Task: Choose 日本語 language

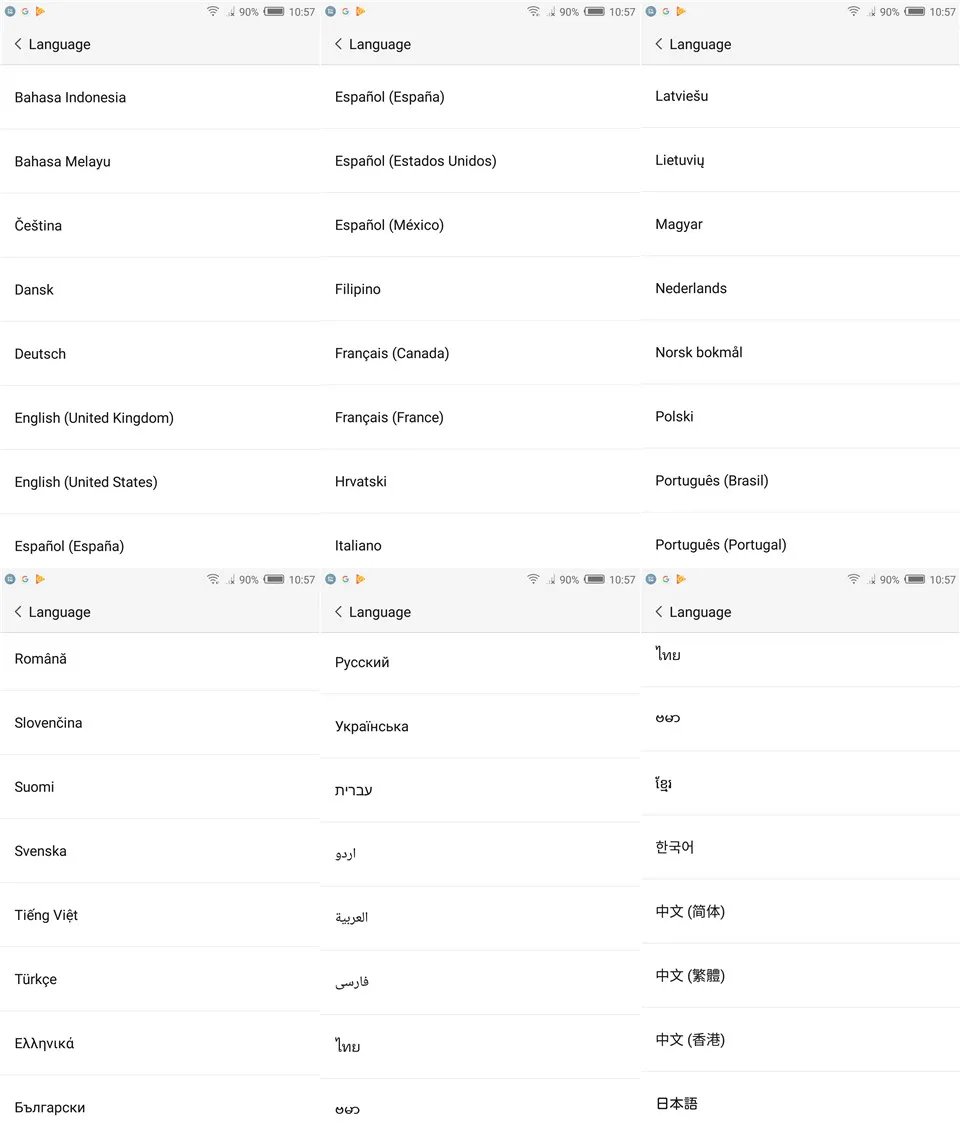Action: tap(800, 1103)
